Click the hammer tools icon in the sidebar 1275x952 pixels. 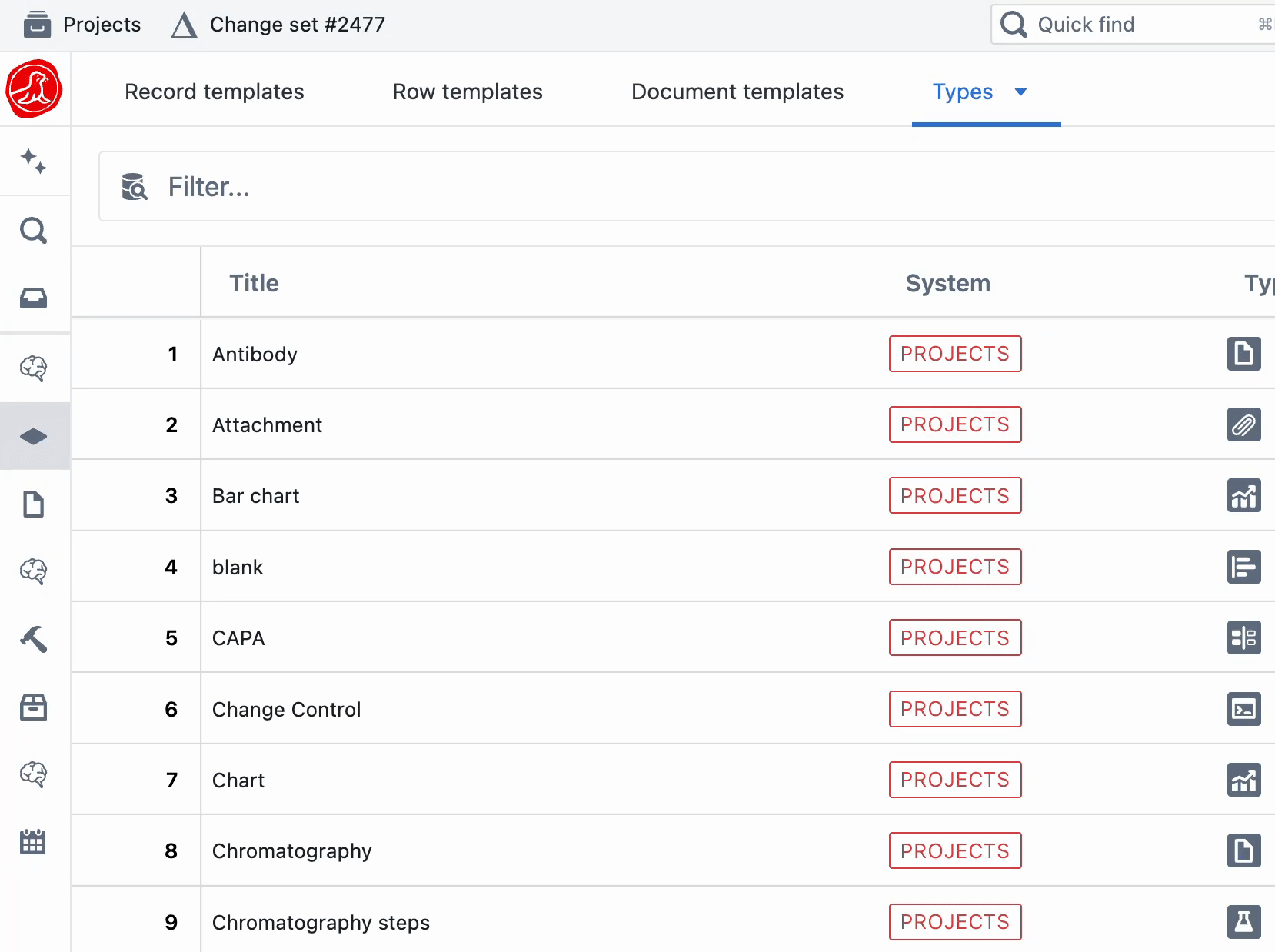34,639
